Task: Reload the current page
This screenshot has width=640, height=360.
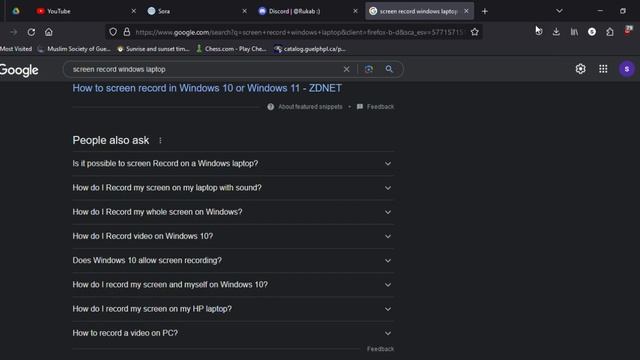Action: click(x=31, y=32)
